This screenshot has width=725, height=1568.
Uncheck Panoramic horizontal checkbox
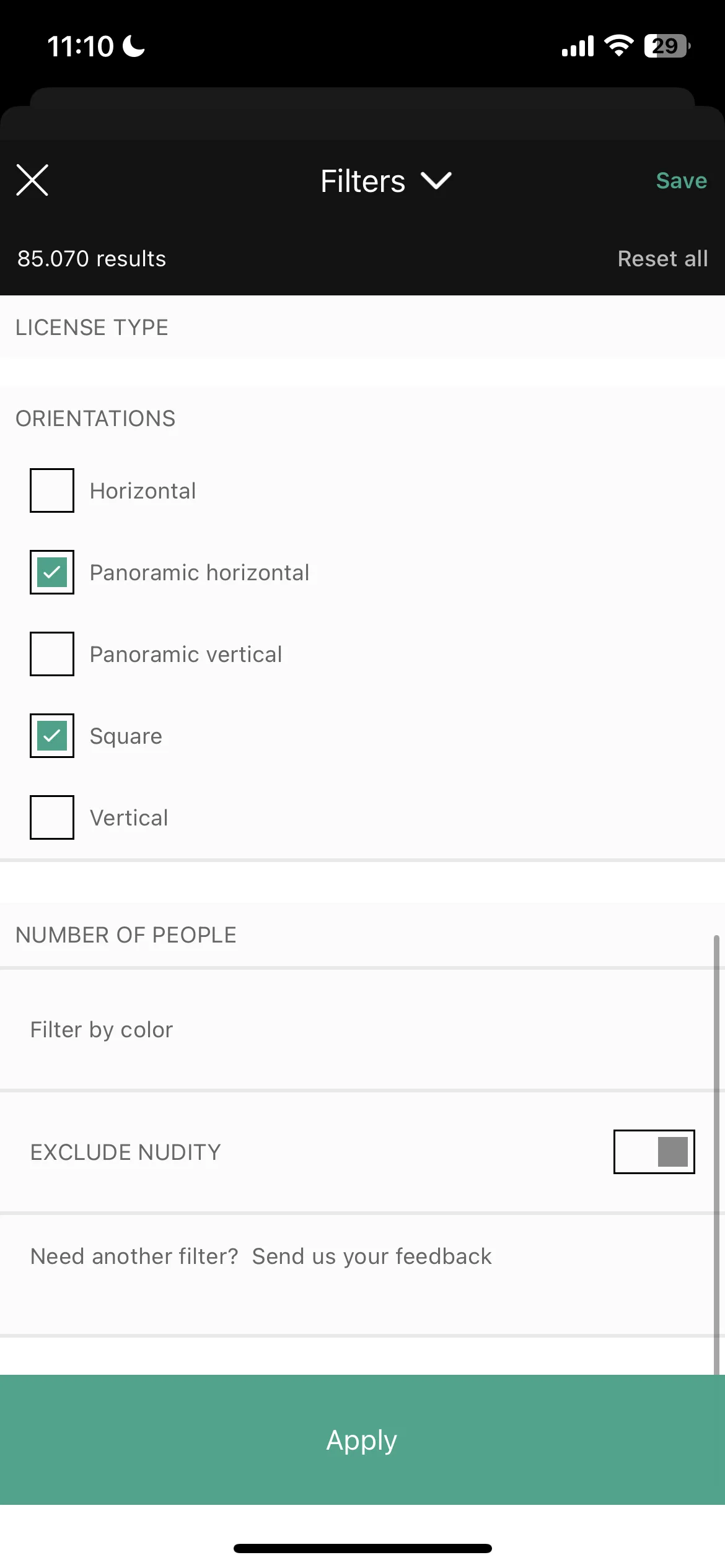52,572
